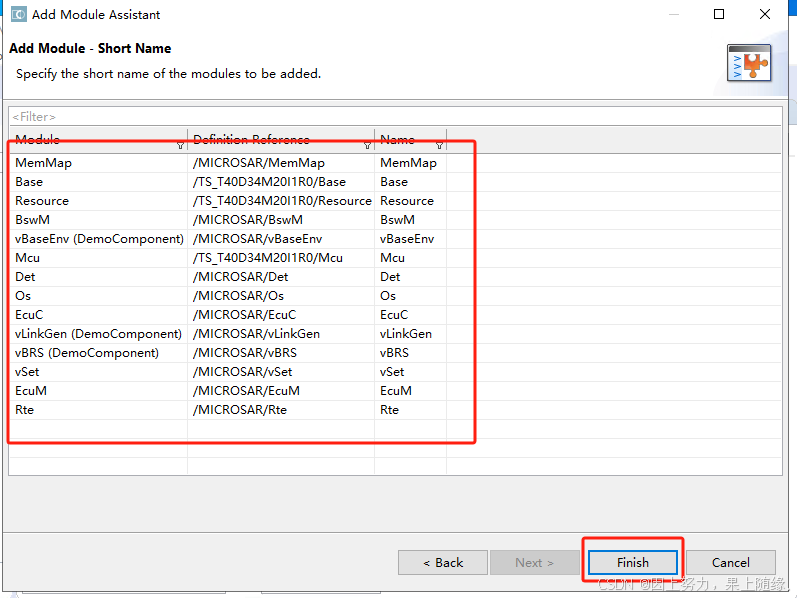
Task: Select the vLinkGen (DemoComponent) module cell
Action: [x=98, y=334]
